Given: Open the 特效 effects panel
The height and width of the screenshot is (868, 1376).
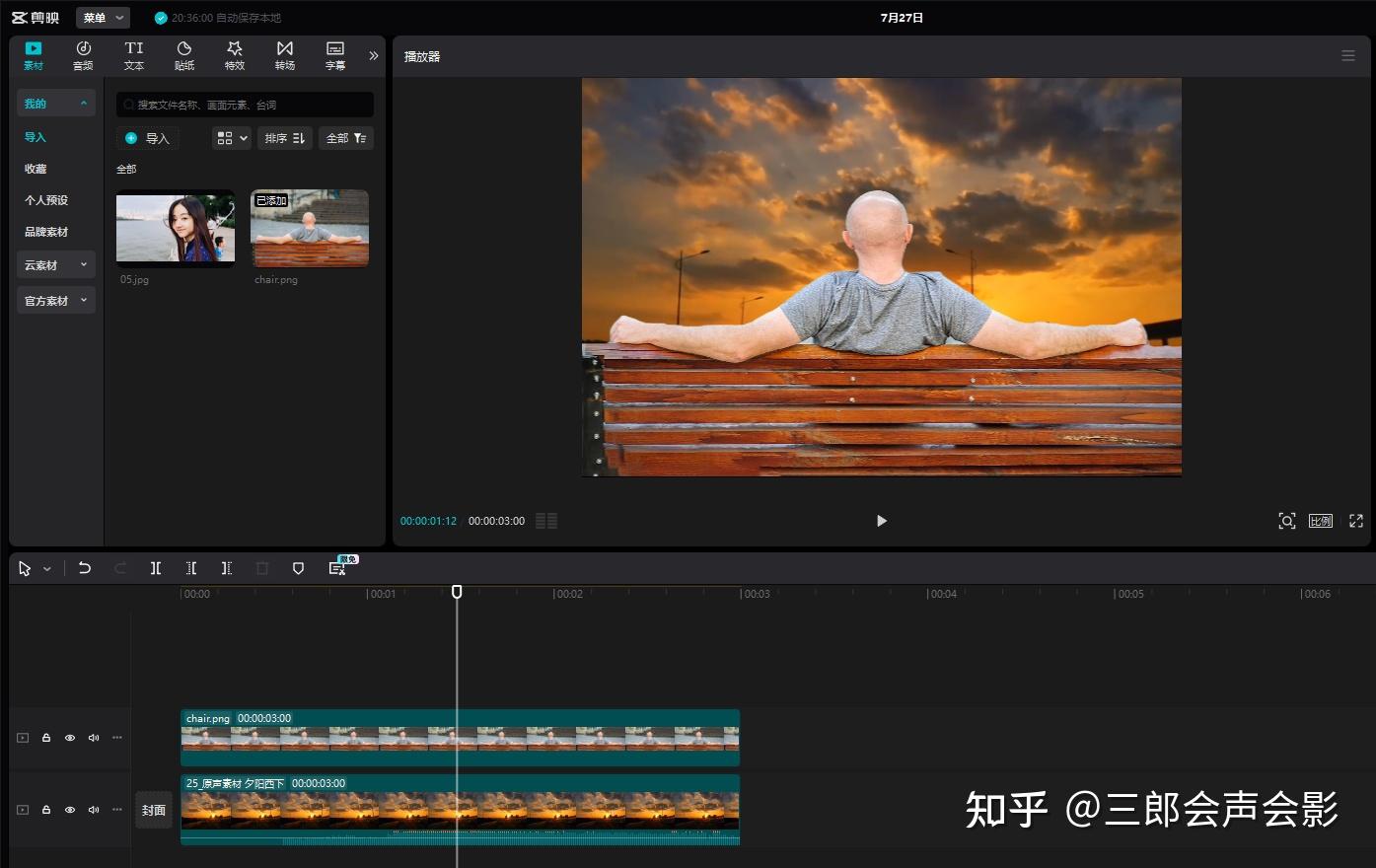Looking at the screenshot, I should pos(235,55).
